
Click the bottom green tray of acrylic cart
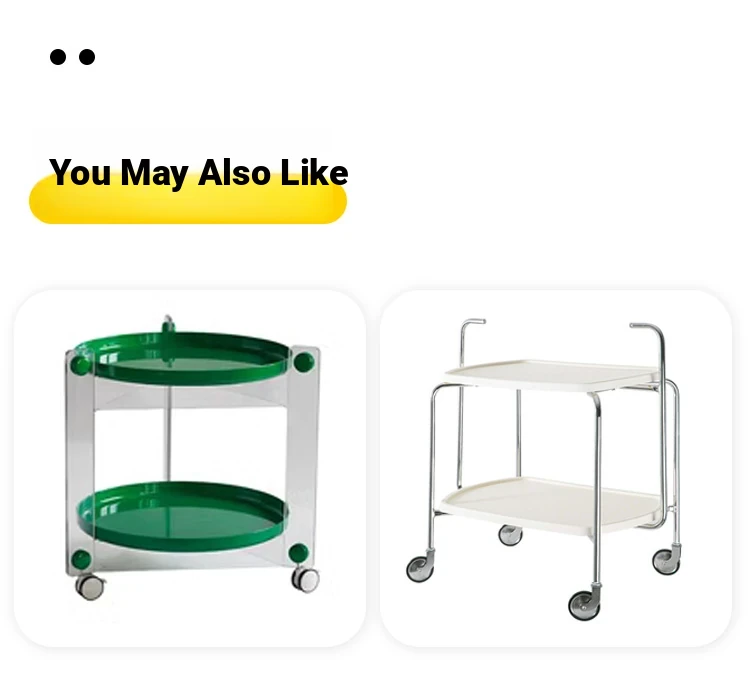tap(181, 515)
